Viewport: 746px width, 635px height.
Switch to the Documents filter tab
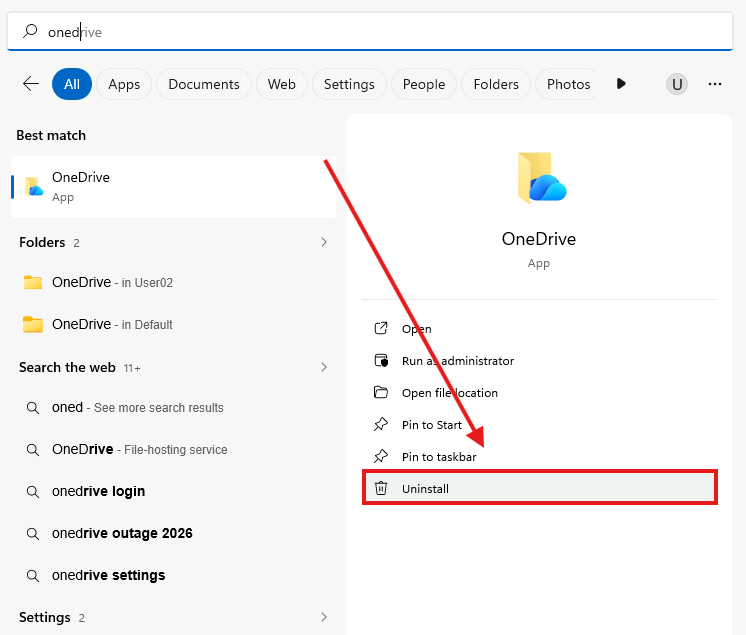click(204, 84)
